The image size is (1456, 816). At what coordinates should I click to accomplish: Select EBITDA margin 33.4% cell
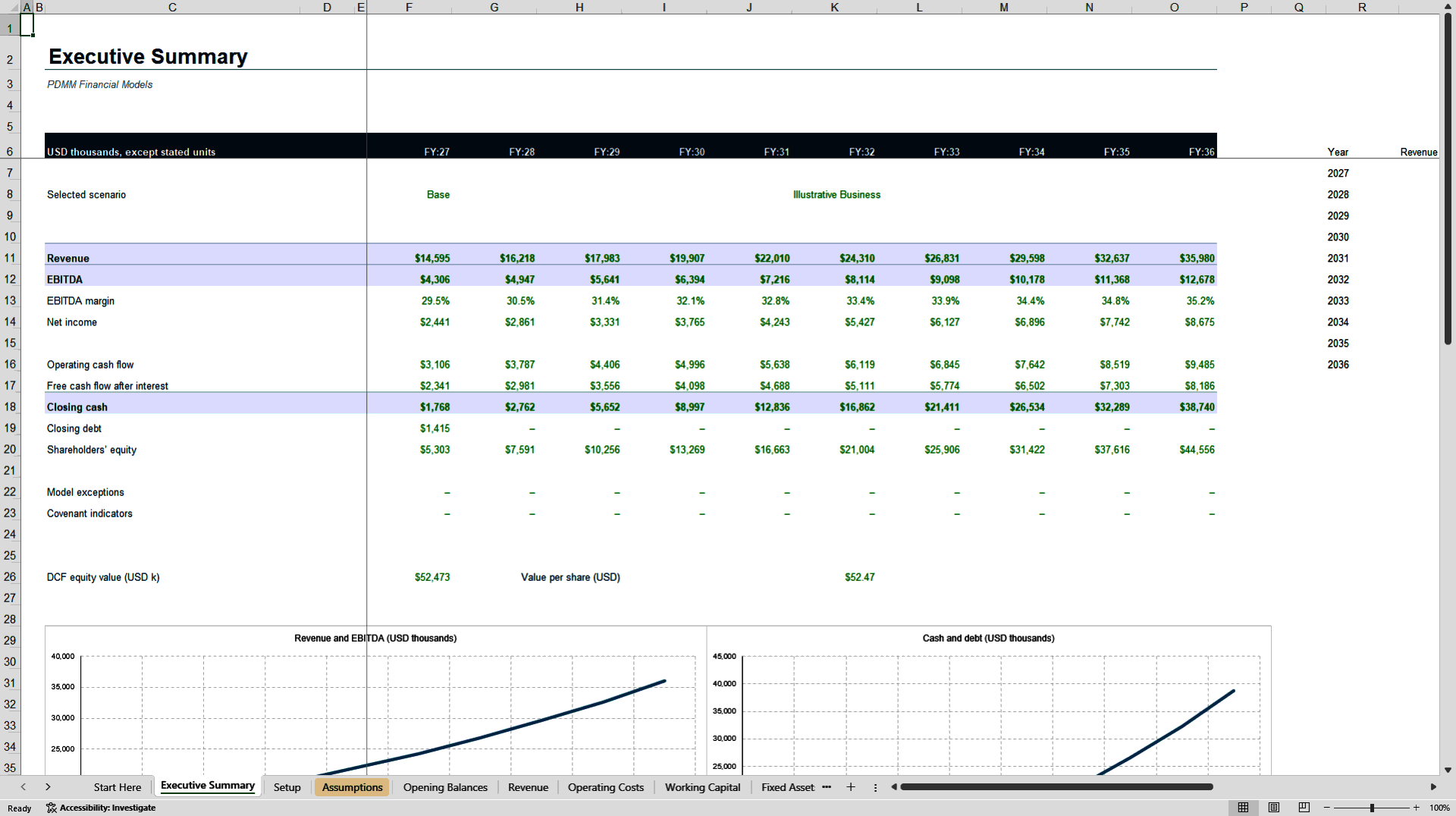pyautogui.click(x=861, y=300)
